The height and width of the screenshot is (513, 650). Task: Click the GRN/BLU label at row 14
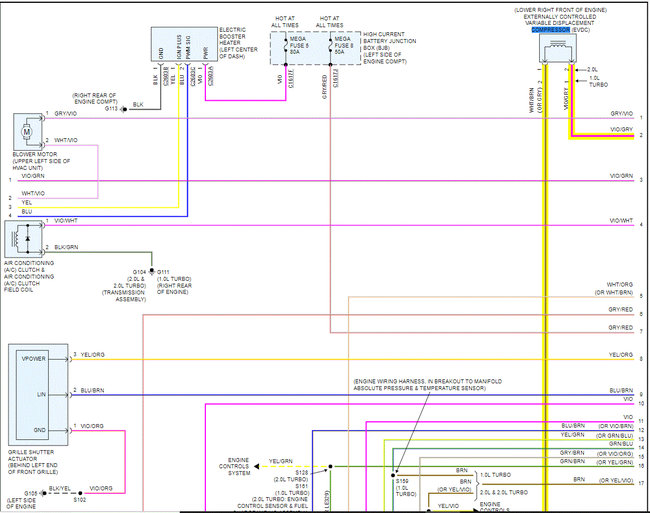(x=621, y=444)
